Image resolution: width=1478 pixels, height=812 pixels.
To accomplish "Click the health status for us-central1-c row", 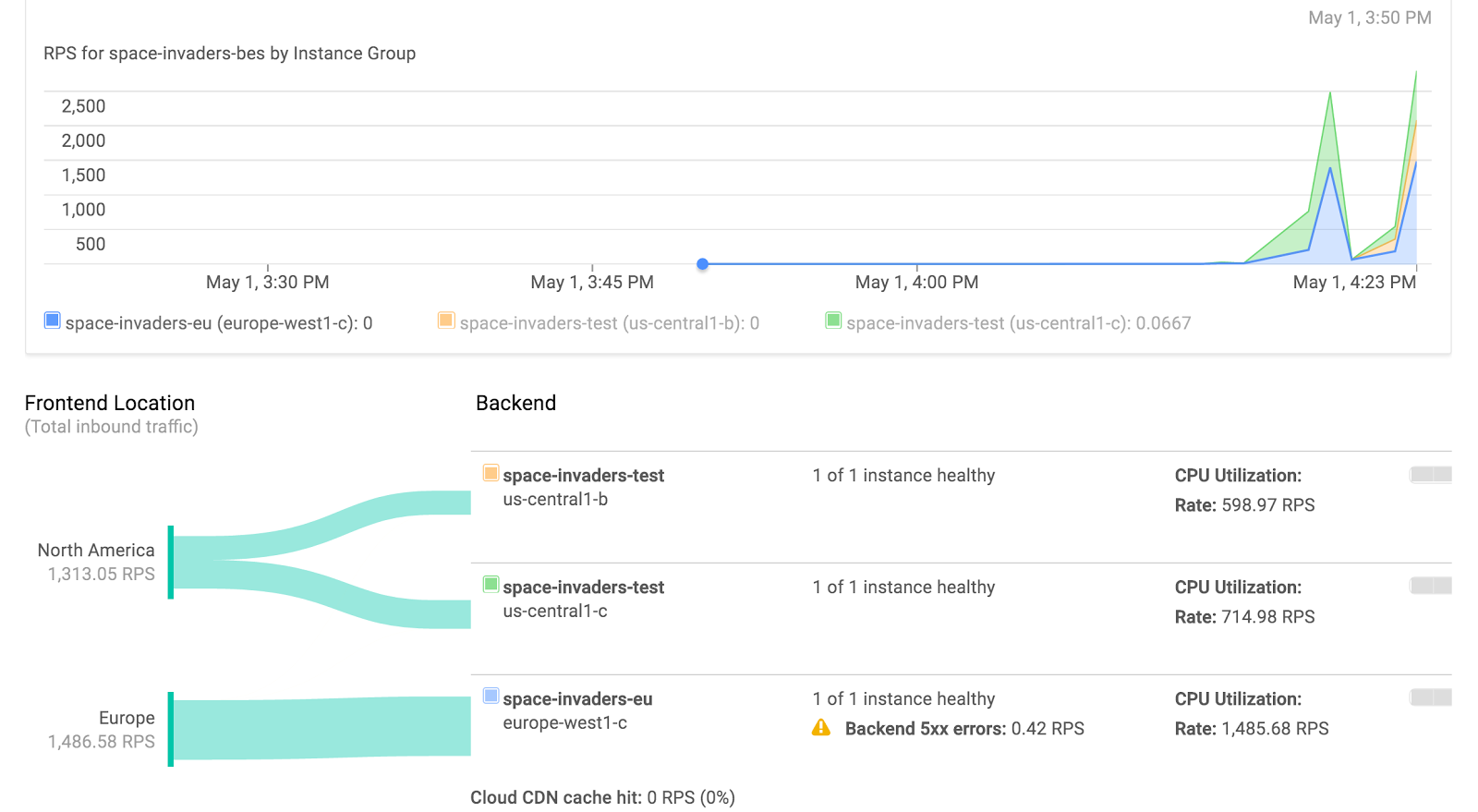I will click(x=903, y=588).
